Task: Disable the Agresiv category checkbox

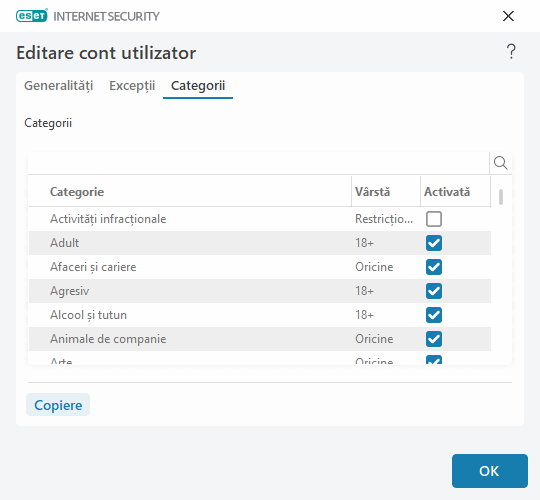Action: point(434,291)
